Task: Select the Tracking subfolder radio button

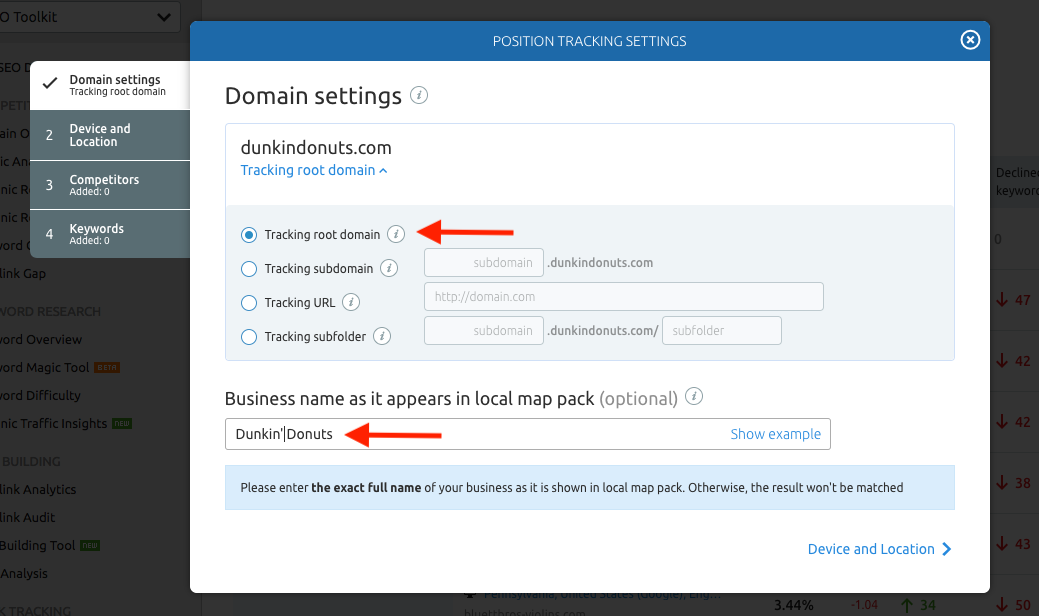Action: click(x=248, y=336)
